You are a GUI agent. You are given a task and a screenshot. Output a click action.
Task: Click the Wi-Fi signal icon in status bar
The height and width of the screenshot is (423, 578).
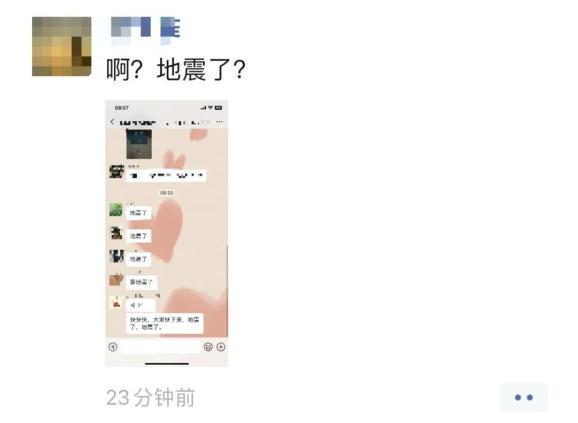pyautogui.click(x=210, y=108)
